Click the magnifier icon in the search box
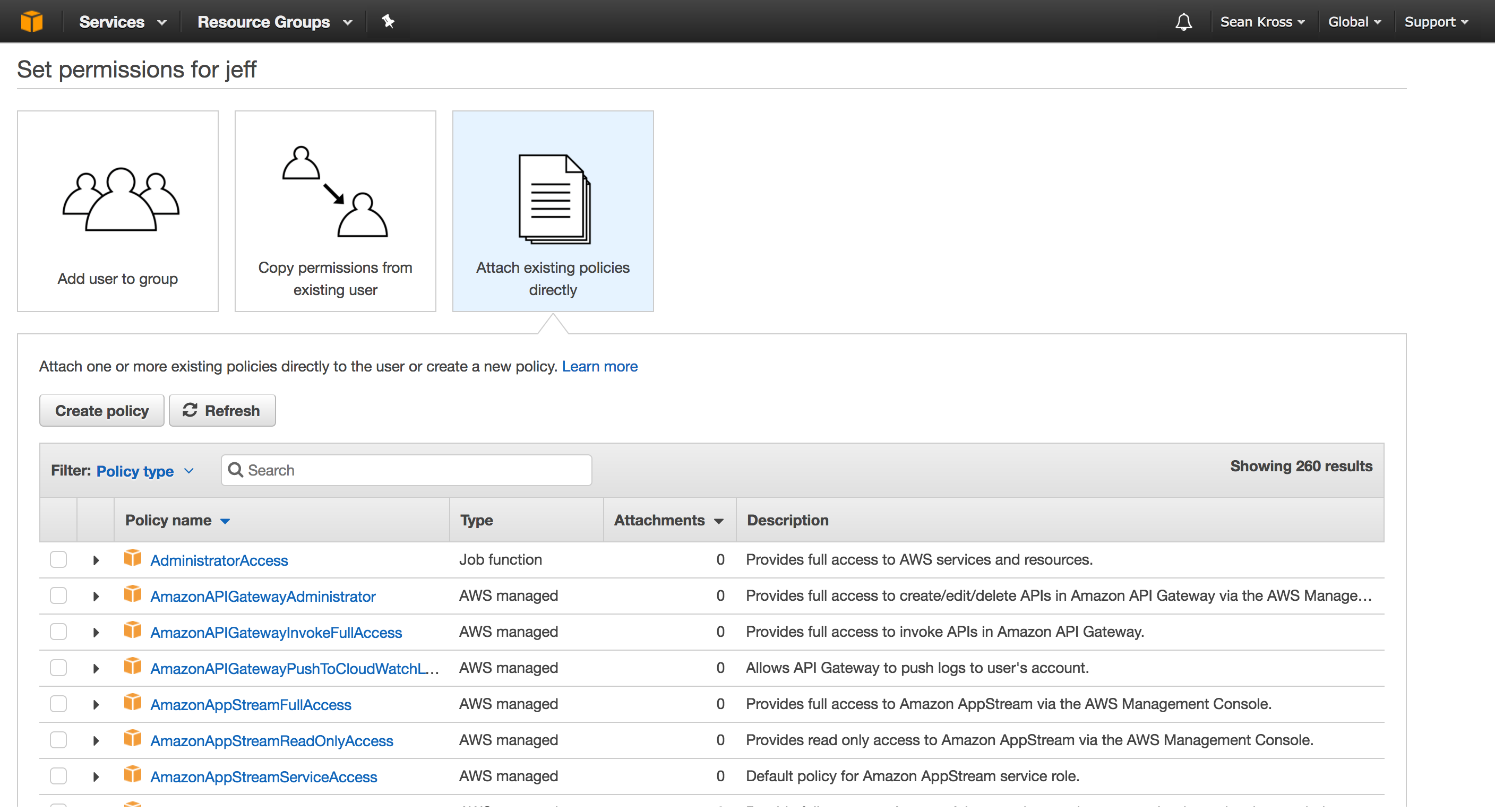Screen dimensions: 1495x812 click(236, 470)
